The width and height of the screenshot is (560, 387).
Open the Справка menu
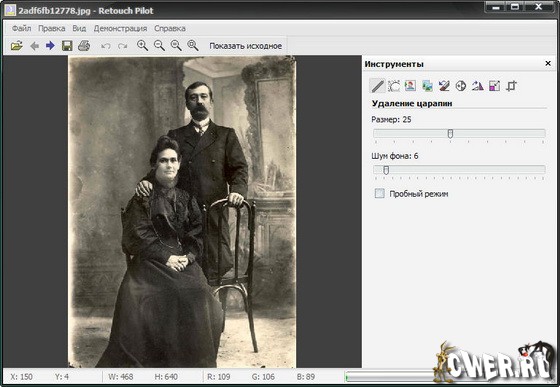pos(170,28)
